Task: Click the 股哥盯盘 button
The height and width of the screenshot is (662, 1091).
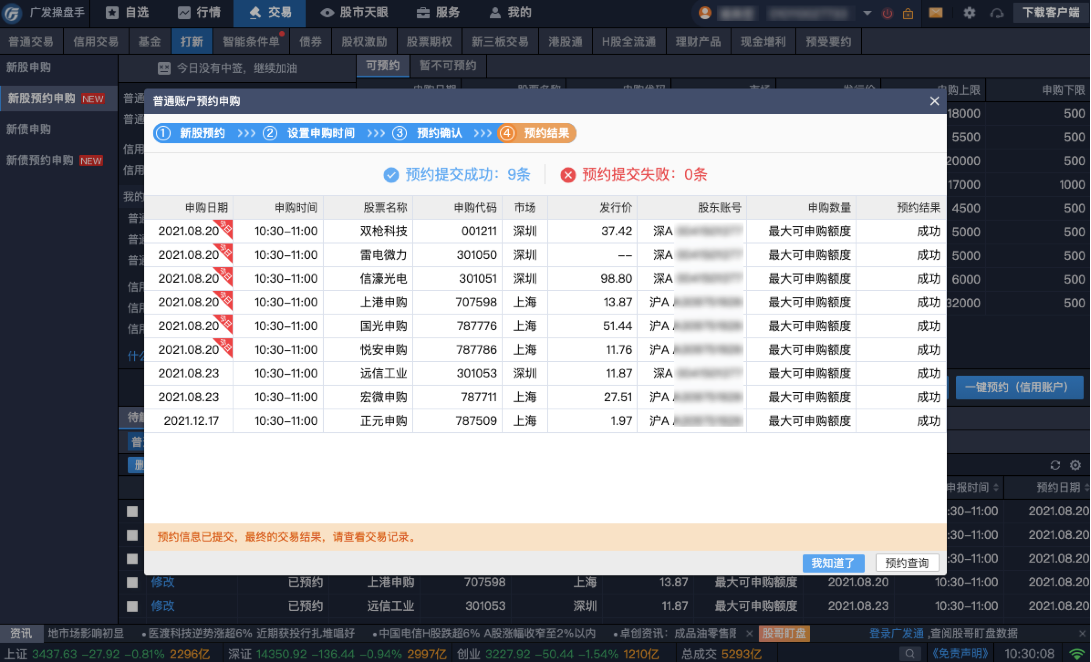Action: 784,633
